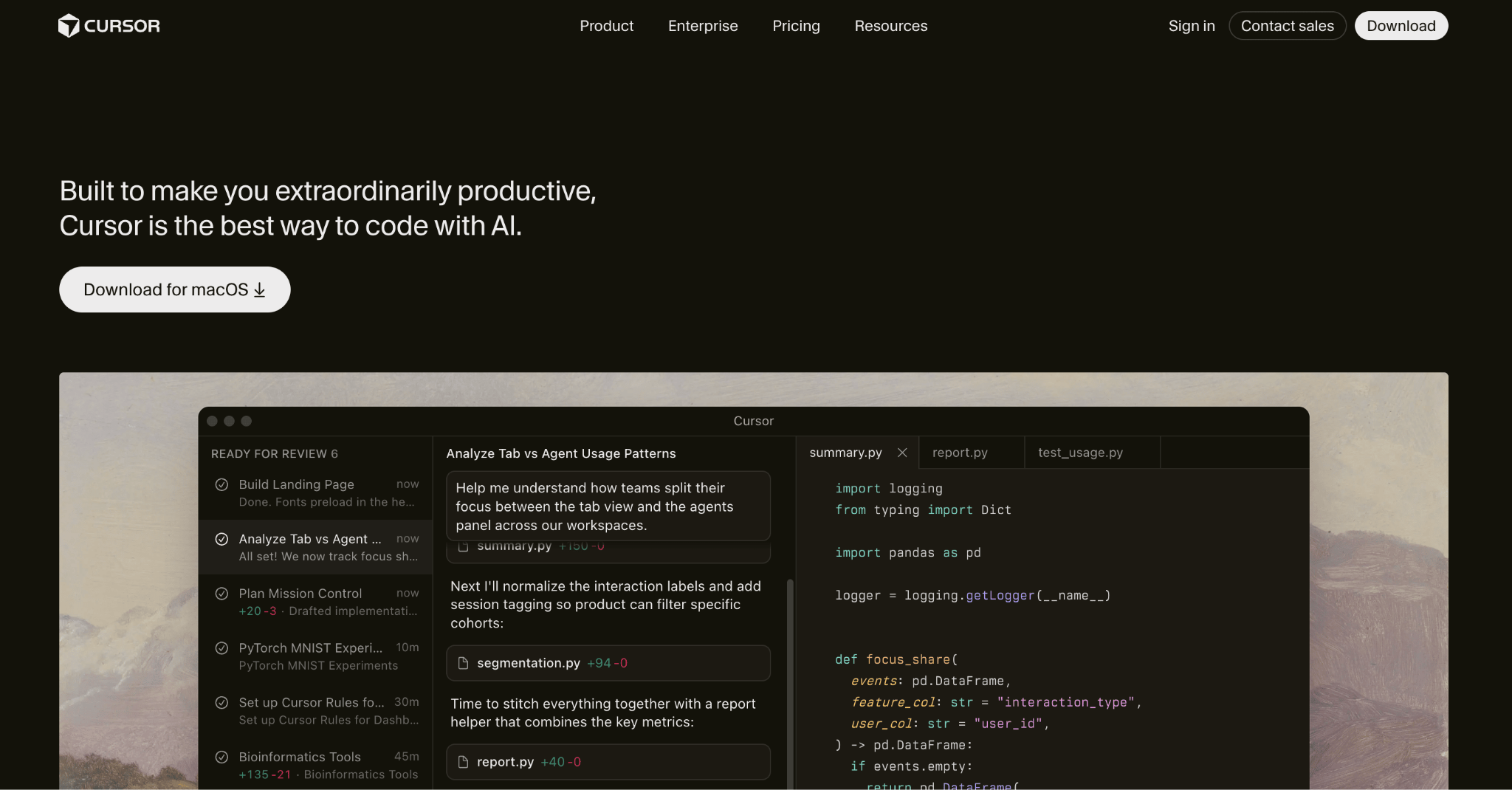Viewport: 1512px width, 790px height.
Task: Select Pricing in the navigation bar
Action: click(x=796, y=26)
